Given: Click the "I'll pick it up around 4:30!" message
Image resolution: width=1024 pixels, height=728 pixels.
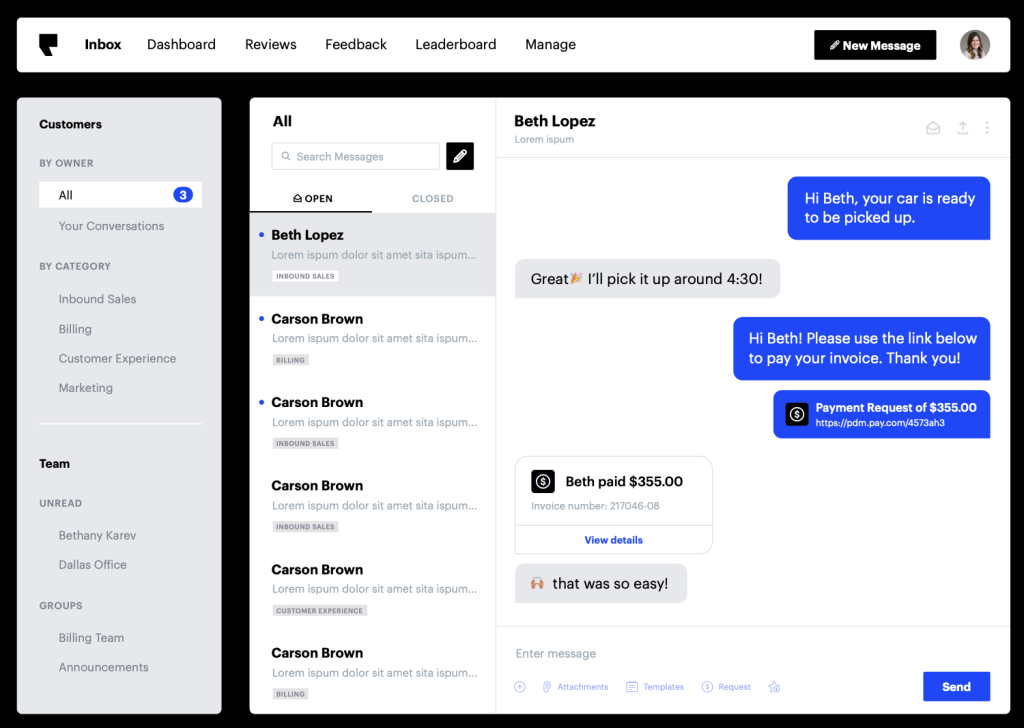Looking at the screenshot, I should 647,279.
